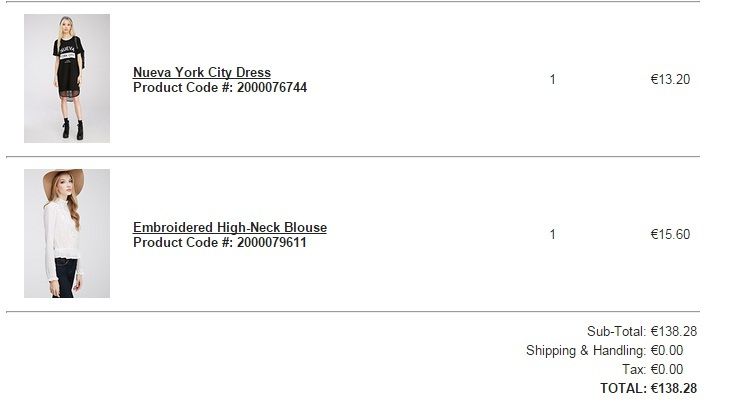
Task: Click the Shipping & Handling amount €0.00
Action: tap(666, 351)
